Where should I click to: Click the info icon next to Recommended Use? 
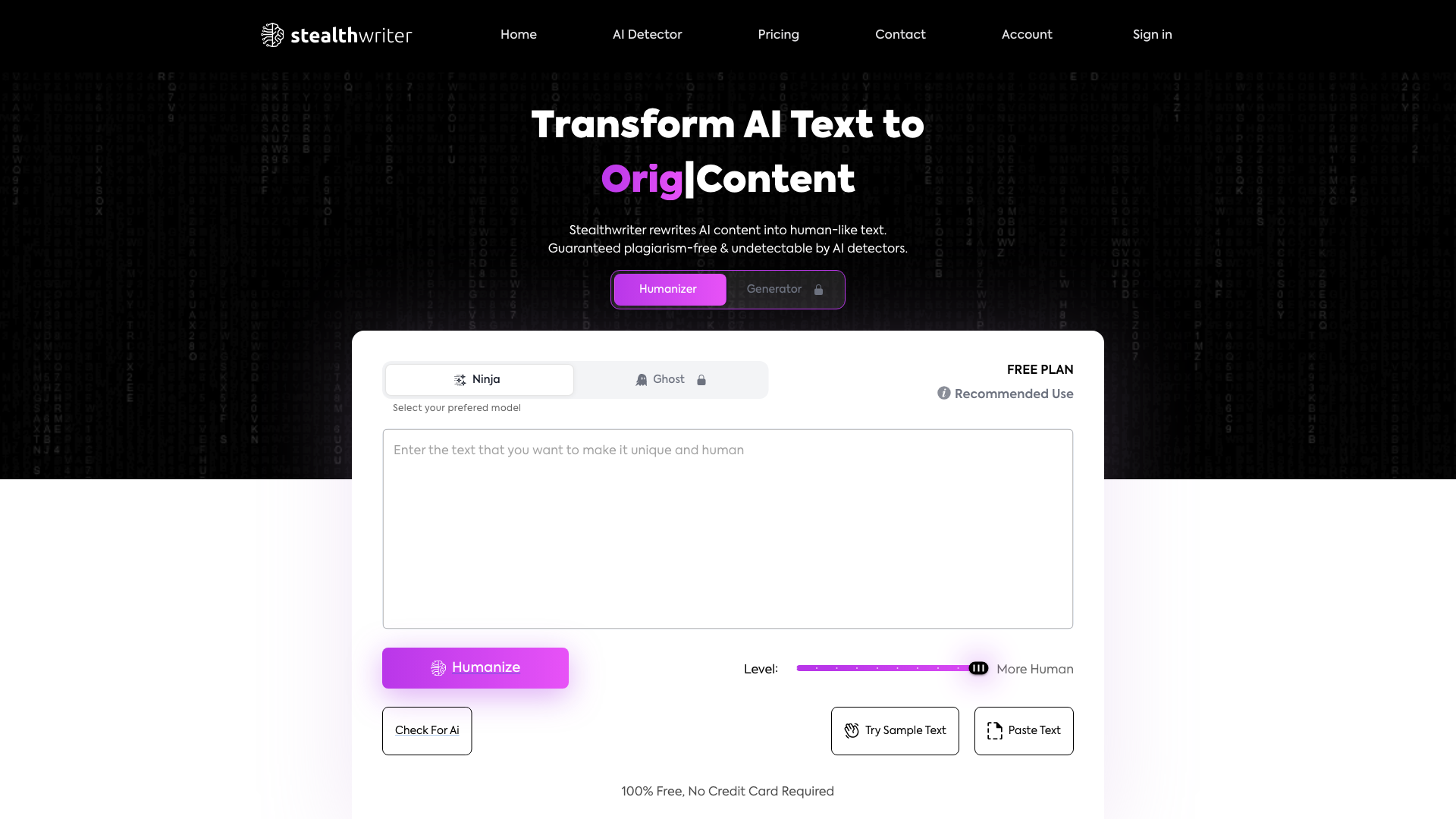tap(944, 393)
